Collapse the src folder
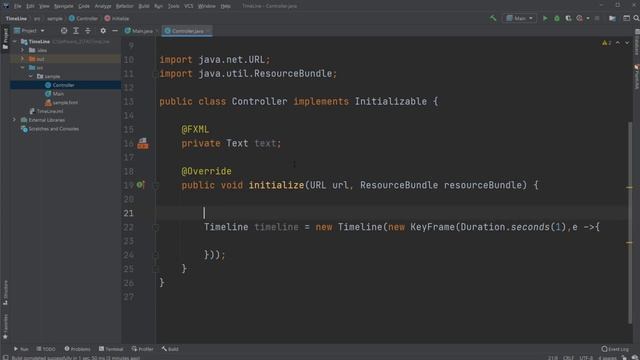This screenshot has width=640, height=360. 23,68
